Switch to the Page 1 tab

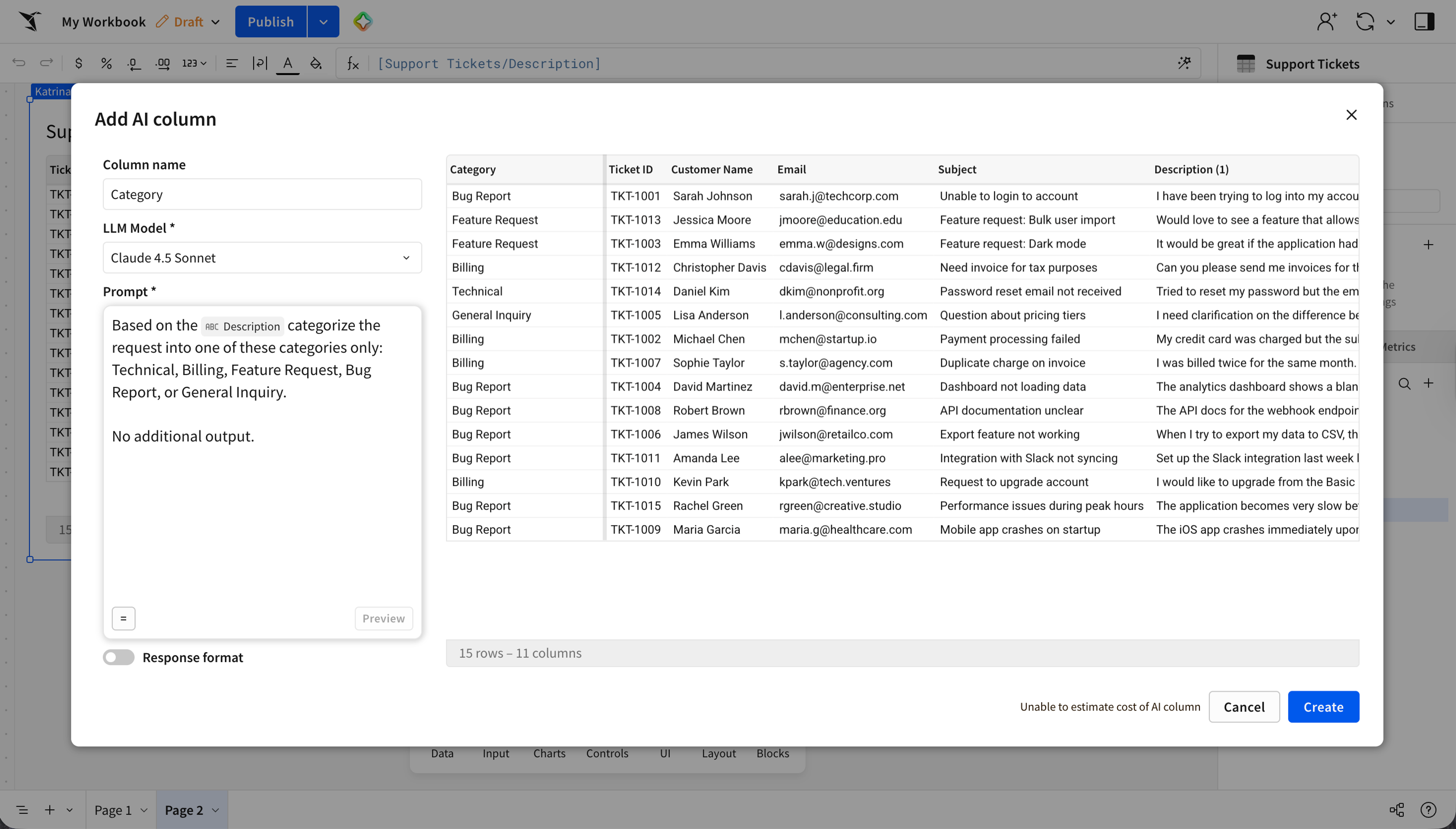(x=113, y=810)
